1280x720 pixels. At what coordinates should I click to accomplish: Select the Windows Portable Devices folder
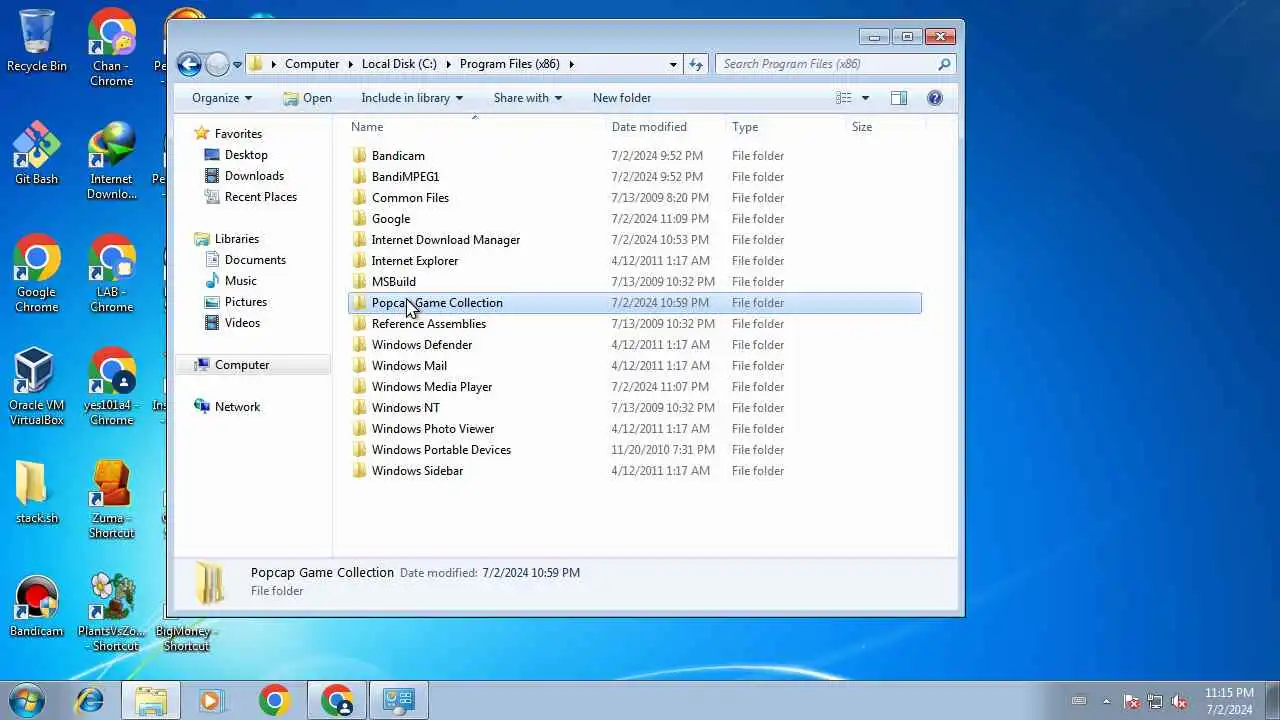(x=441, y=450)
